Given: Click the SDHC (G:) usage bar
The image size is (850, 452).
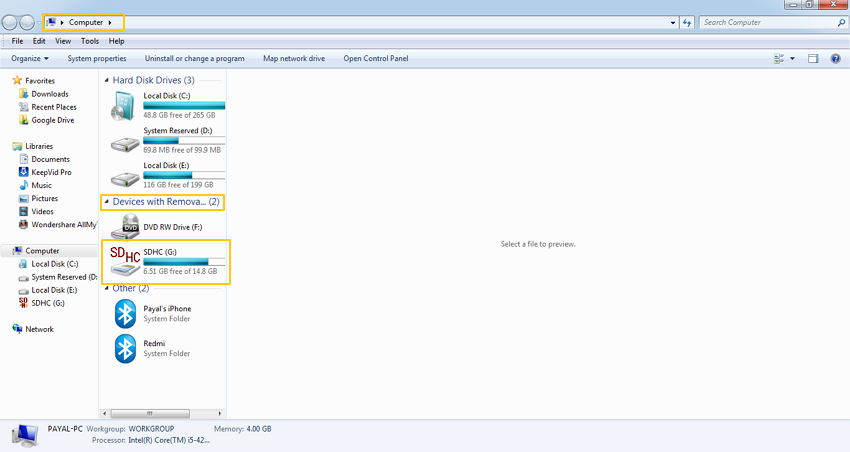Looking at the screenshot, I should [184, 262].
